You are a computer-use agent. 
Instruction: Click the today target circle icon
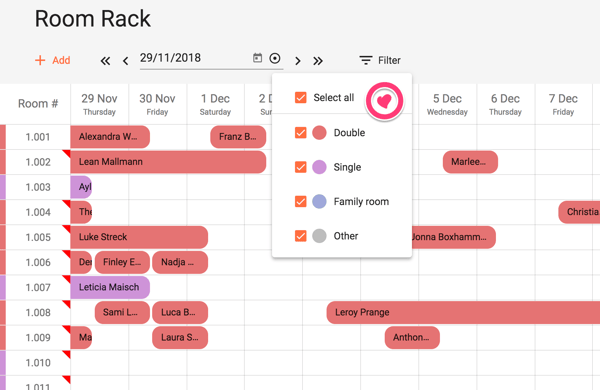pyautogui.click(x=275, y=58)
